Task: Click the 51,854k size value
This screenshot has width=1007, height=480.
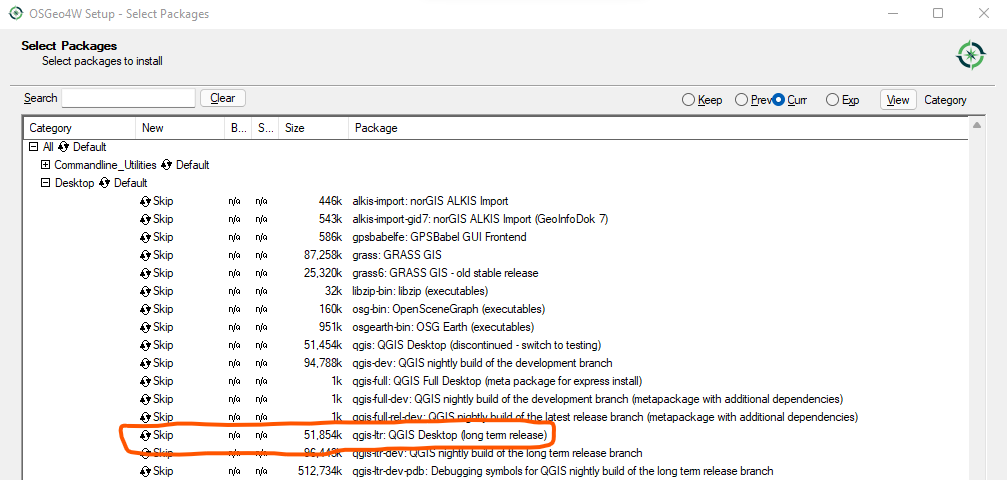Action: click(322, 435)
